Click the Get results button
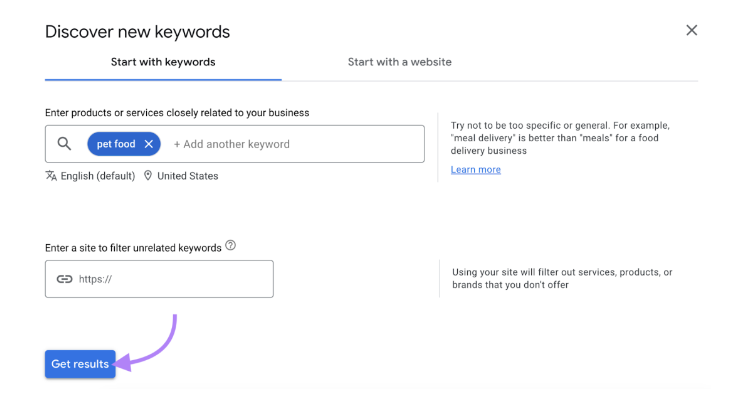Screen dimensions: 746x398 click(x=80, y=364)
